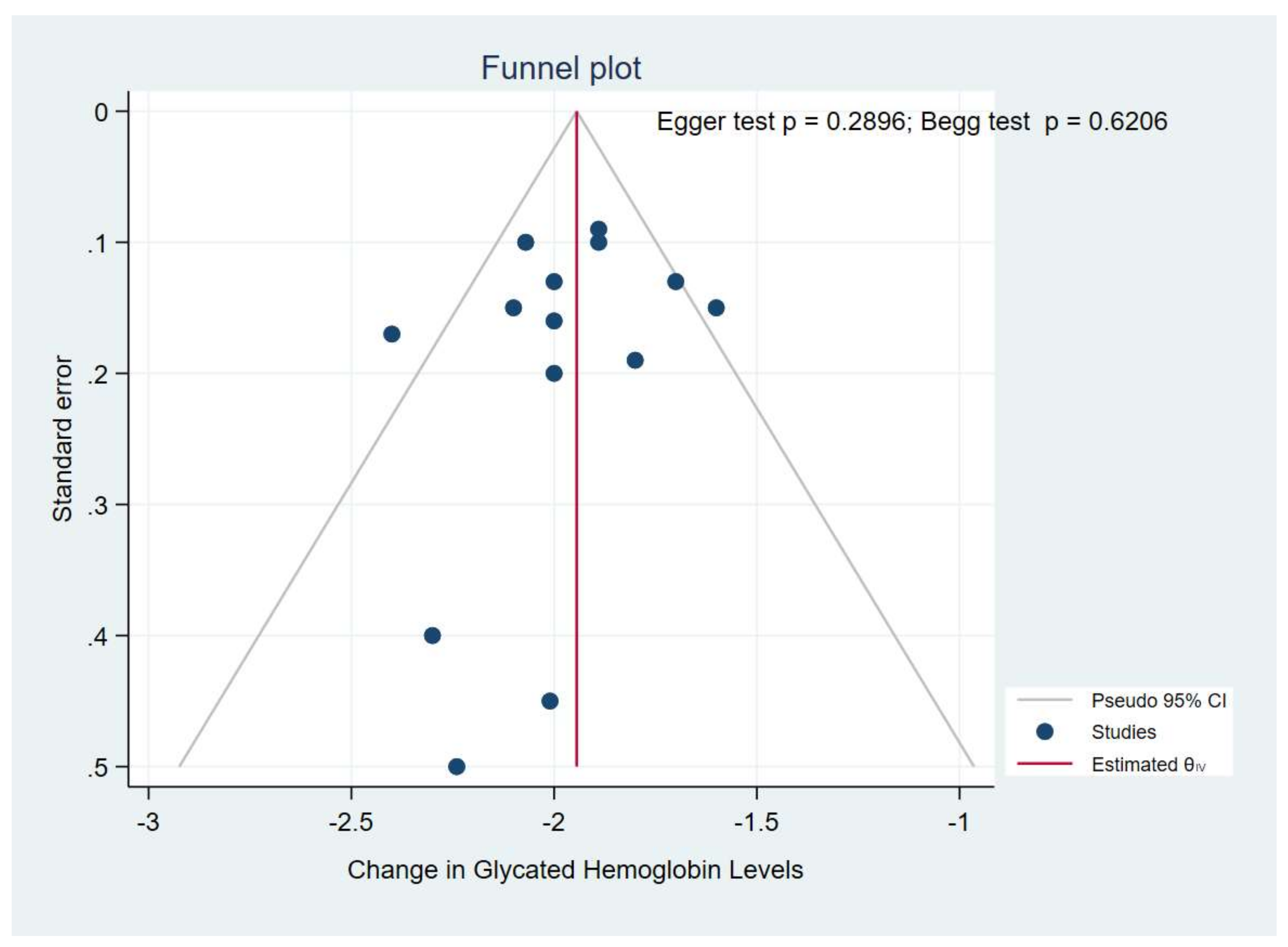The image size is (1288, 947).
Task: Click the study point on the .2 gridline
Action: (x=554, y=373)
